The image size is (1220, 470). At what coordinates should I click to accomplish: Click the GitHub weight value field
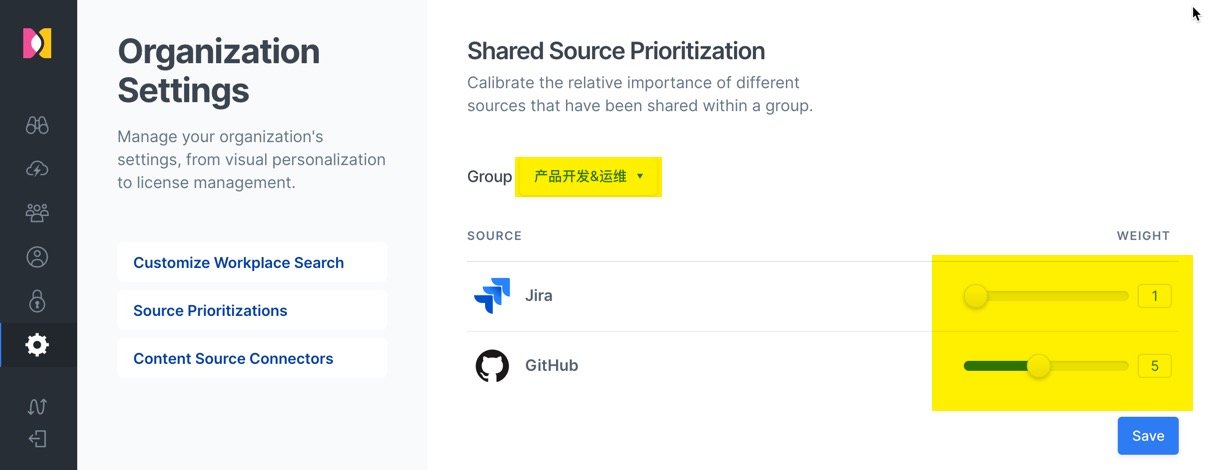(x=1154, y=366)
